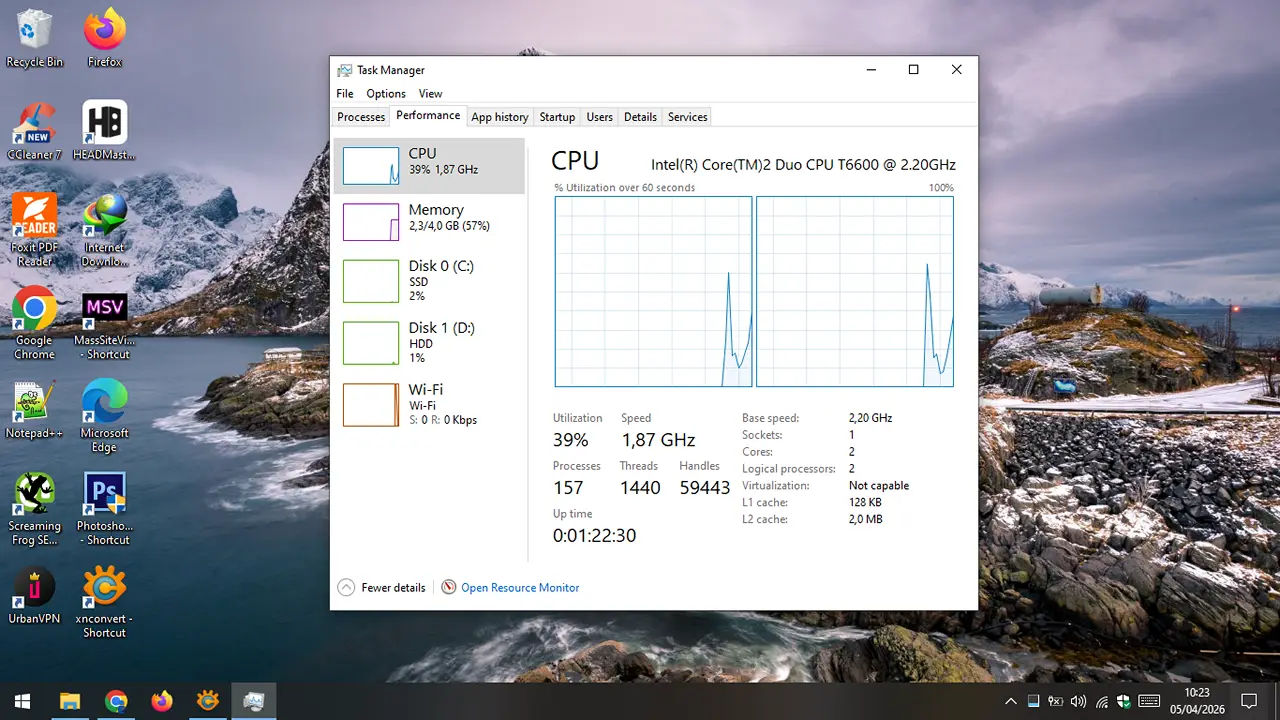The image size is (1280, 720).
Task: Switch to the Services tab
Action: pyautogui.click(x=688, y=117)
